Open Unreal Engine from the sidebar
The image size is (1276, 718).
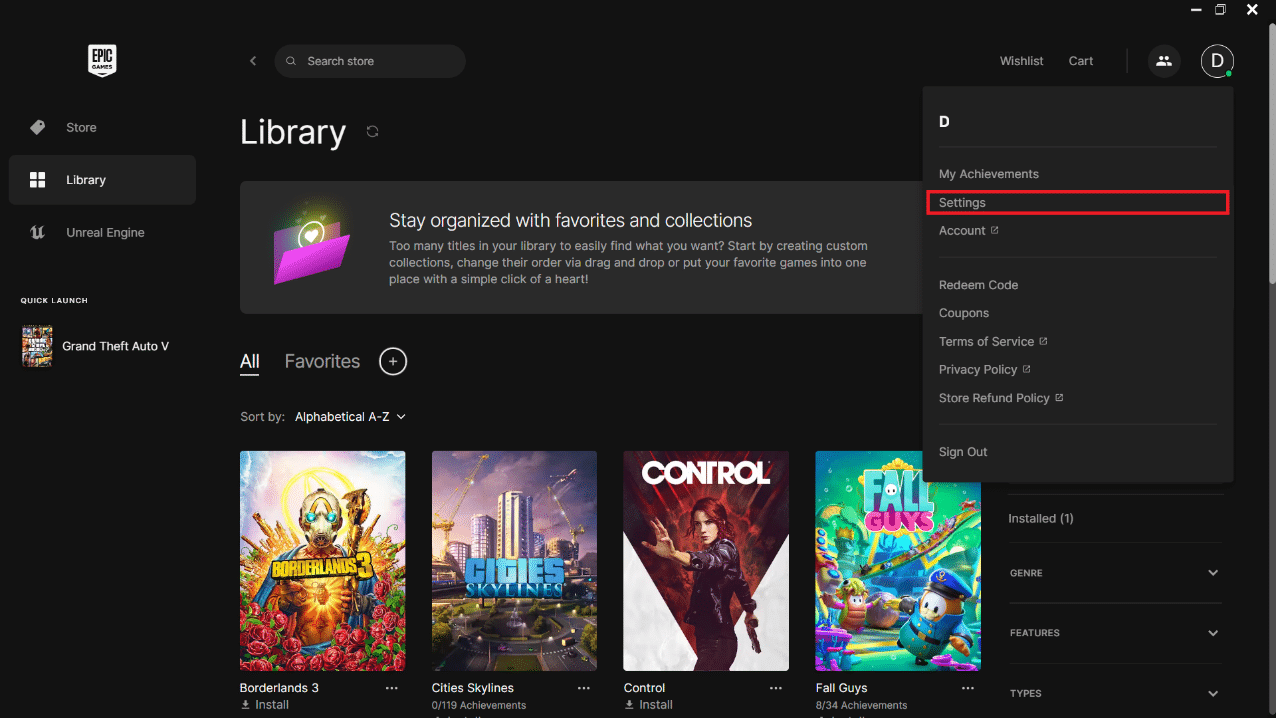click(102, 232)
